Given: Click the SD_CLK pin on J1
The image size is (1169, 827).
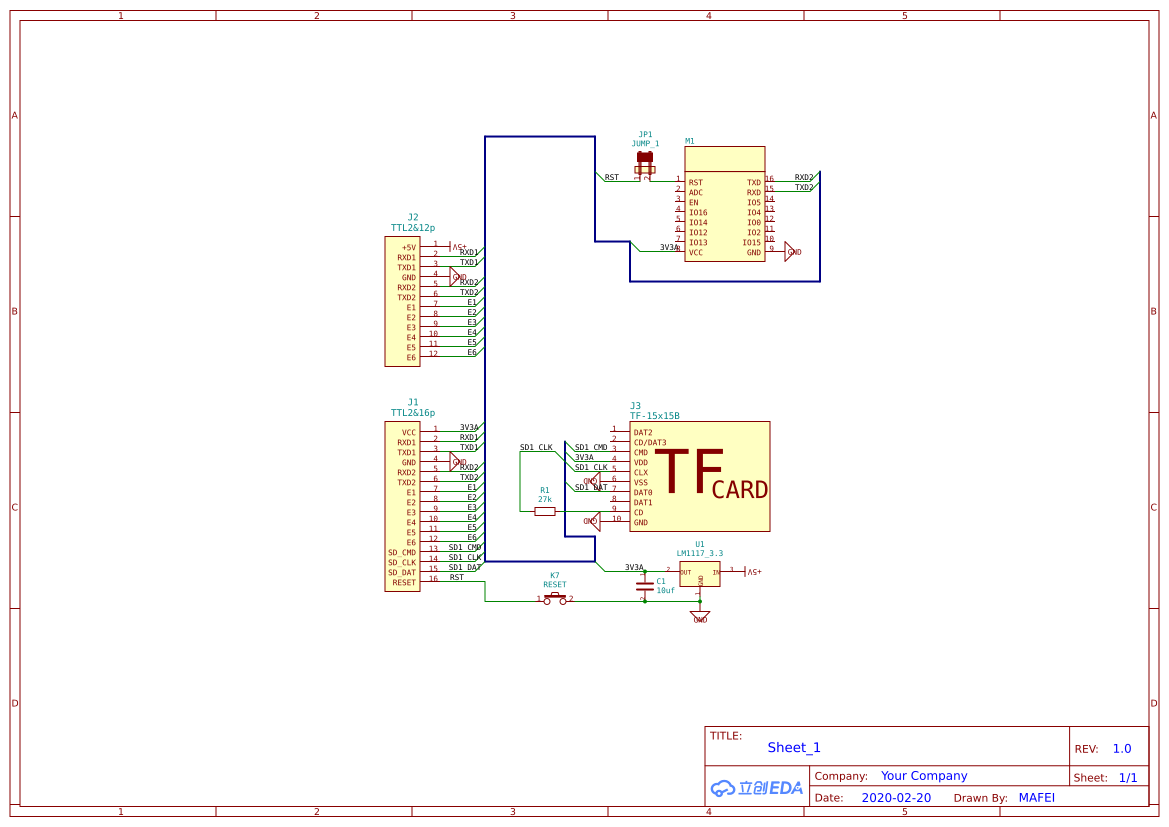Looking at the screenshot, I should (x=402, y=563).
